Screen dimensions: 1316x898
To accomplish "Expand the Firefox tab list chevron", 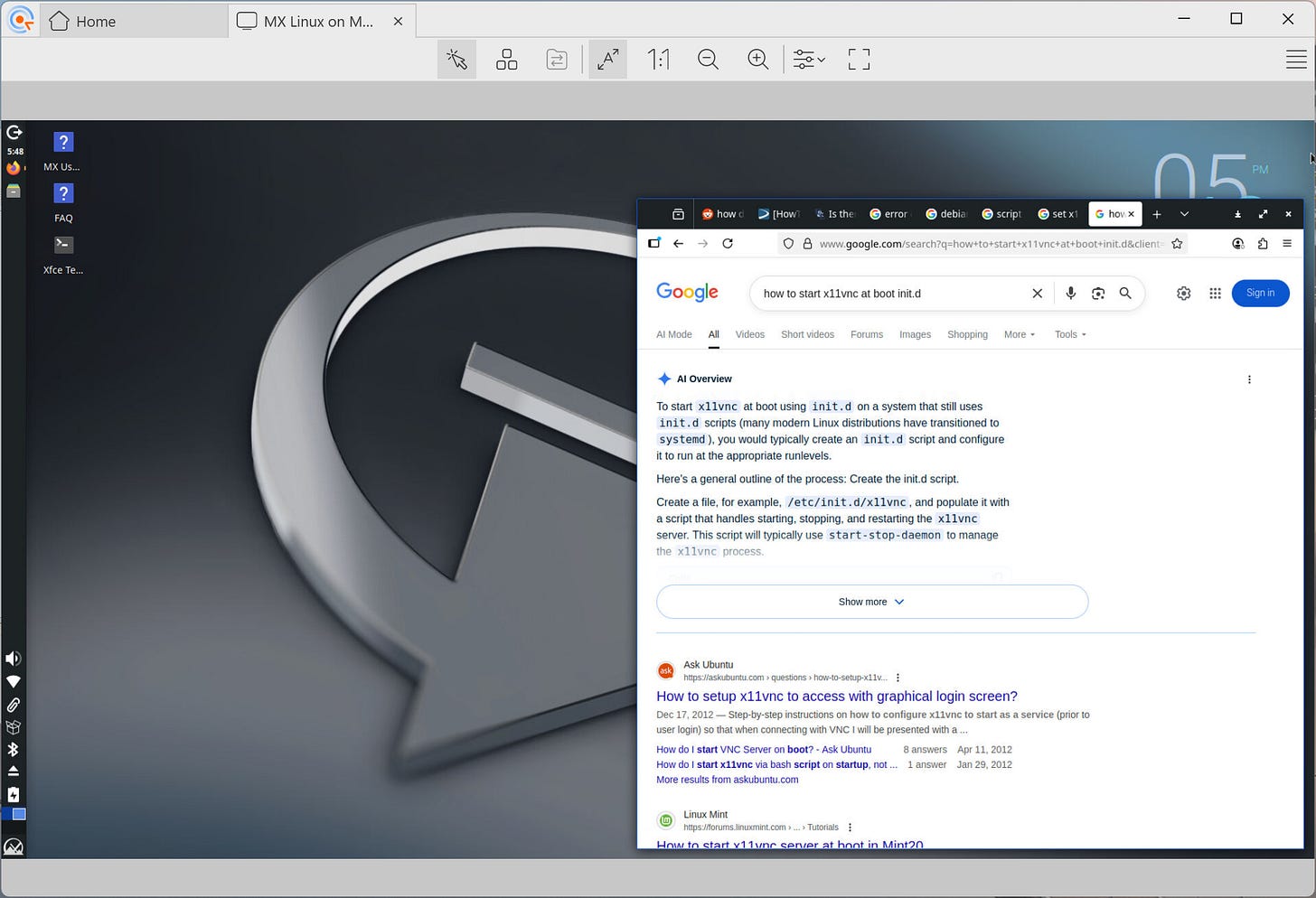I will pos(1184,214).
